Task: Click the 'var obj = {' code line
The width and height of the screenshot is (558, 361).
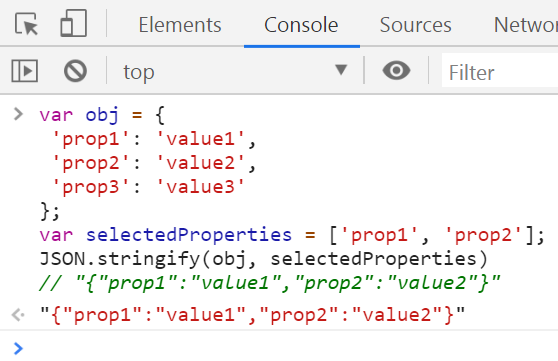Action: click(x=102, y=115)
